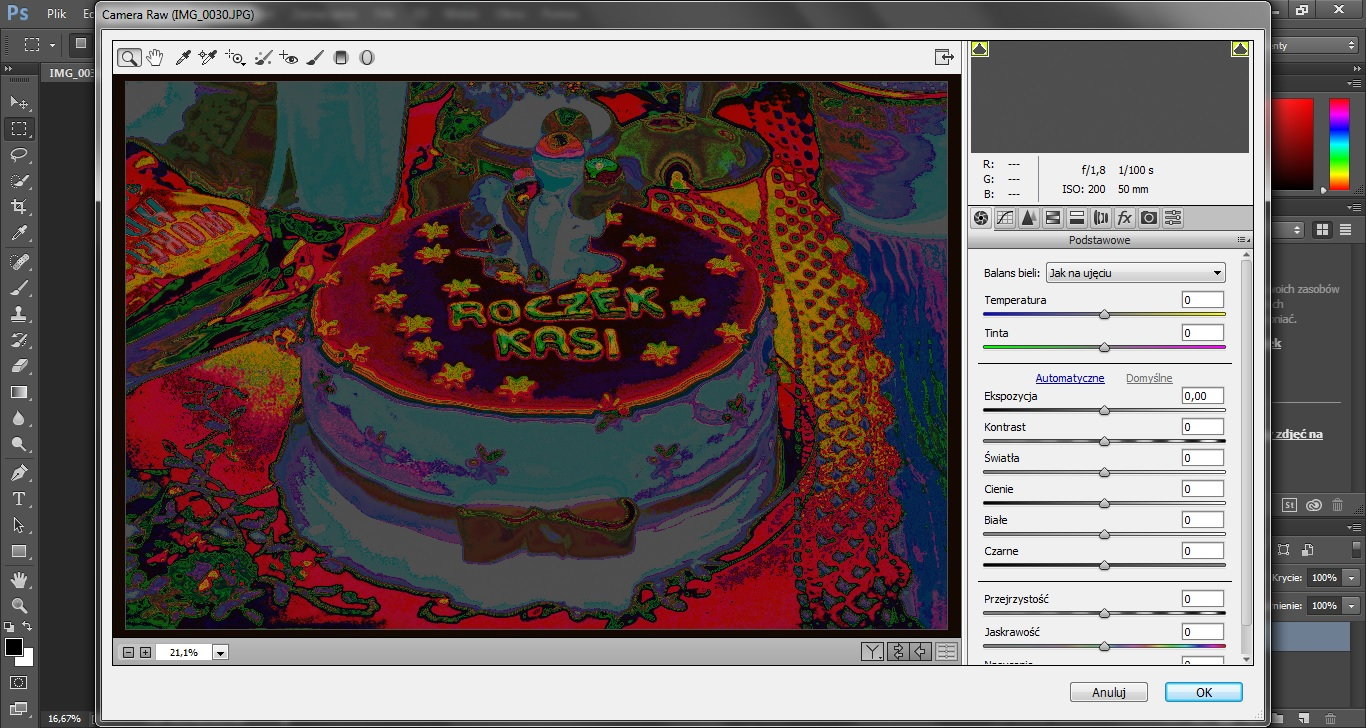Toggle highlight clipping warning in histogram

(1240, 48)
